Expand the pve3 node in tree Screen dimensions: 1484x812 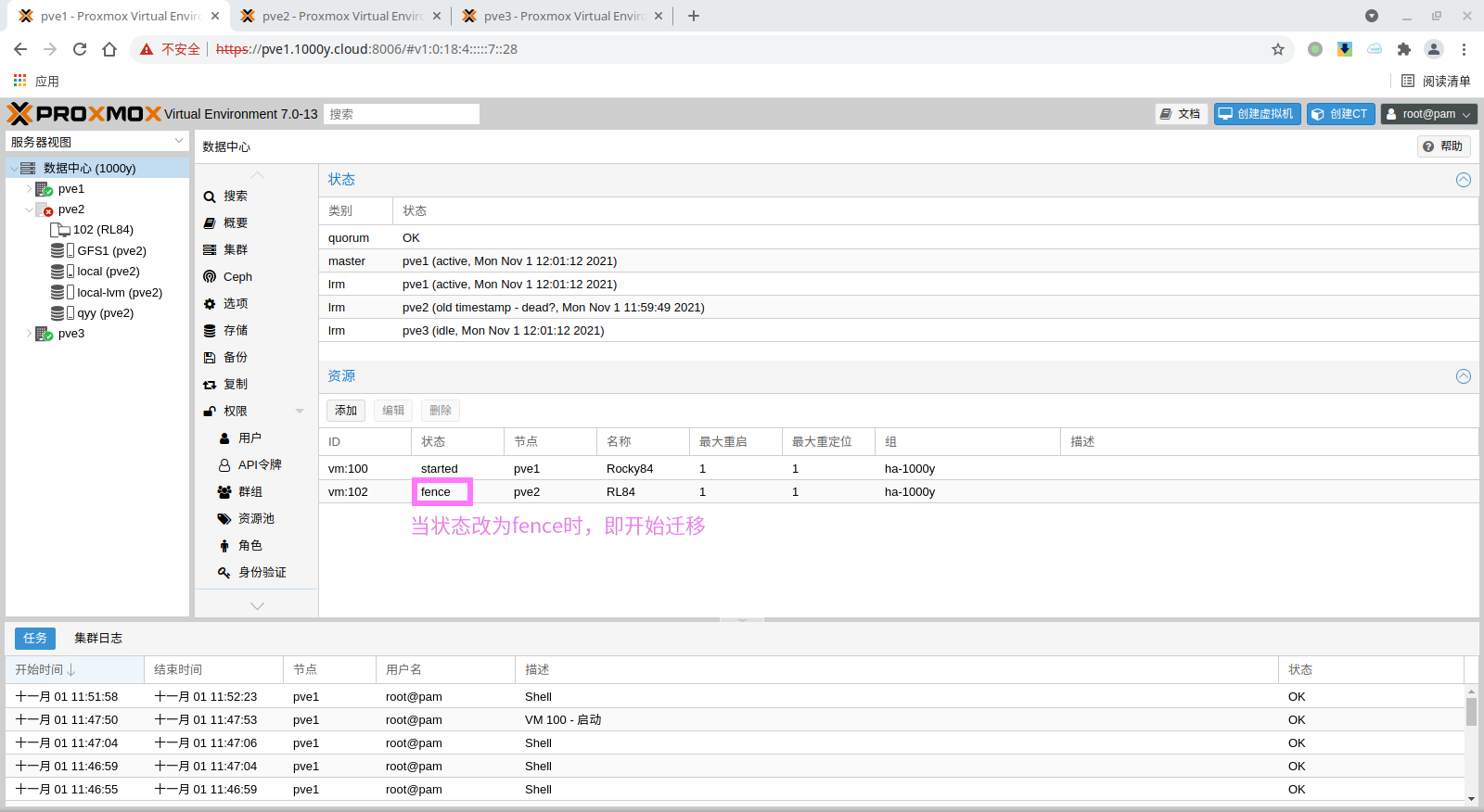(x=29, y=334)
